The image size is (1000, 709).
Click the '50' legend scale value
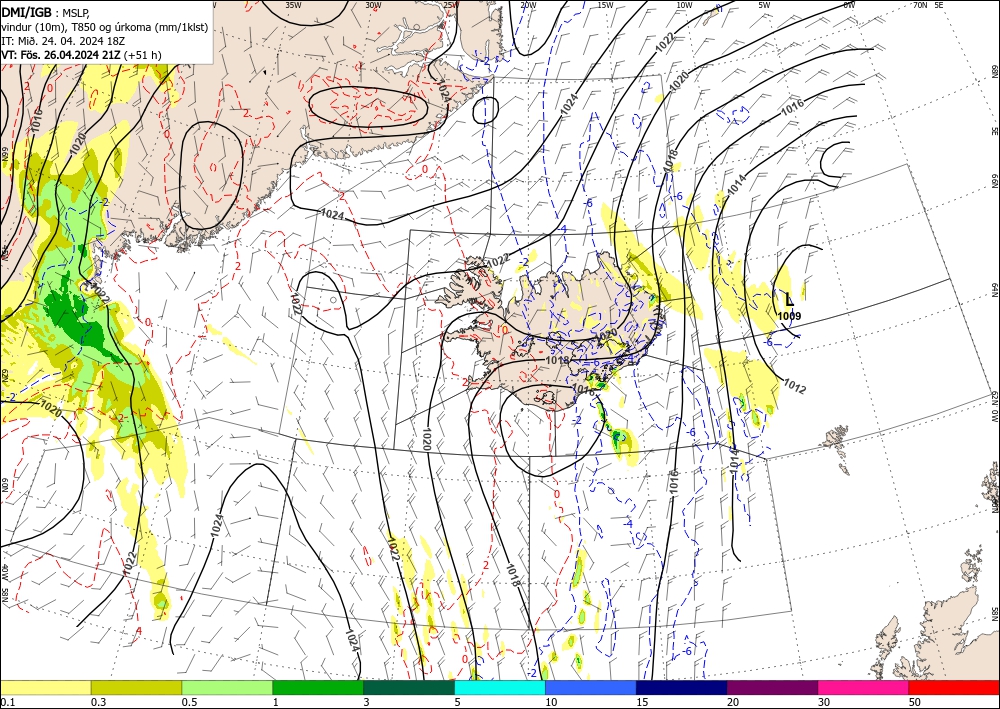pos(915,702)
